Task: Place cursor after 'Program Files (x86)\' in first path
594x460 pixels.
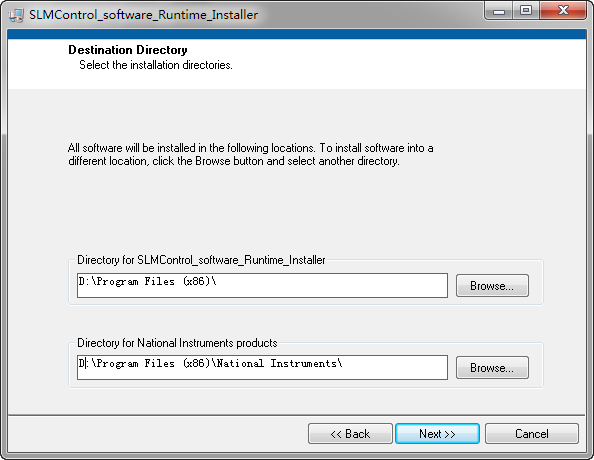Action: (217, 282)
